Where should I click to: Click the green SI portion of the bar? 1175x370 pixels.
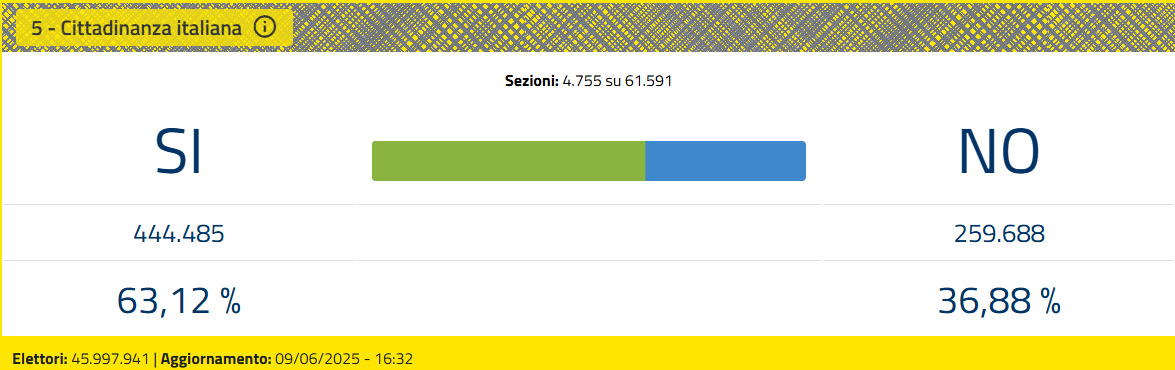[x=509, y=161]
